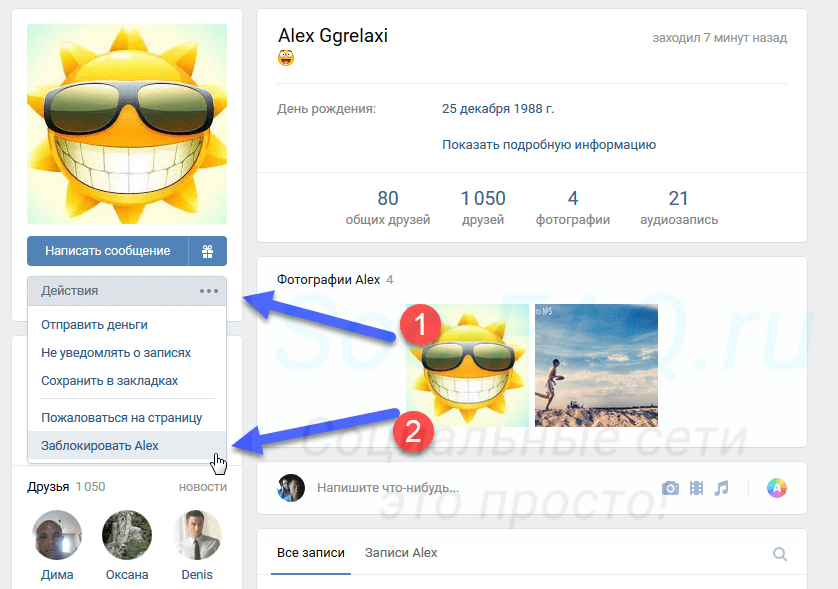
Task: Click the emoji status under Alex Ggrelaxi
Action: point(286,58)
